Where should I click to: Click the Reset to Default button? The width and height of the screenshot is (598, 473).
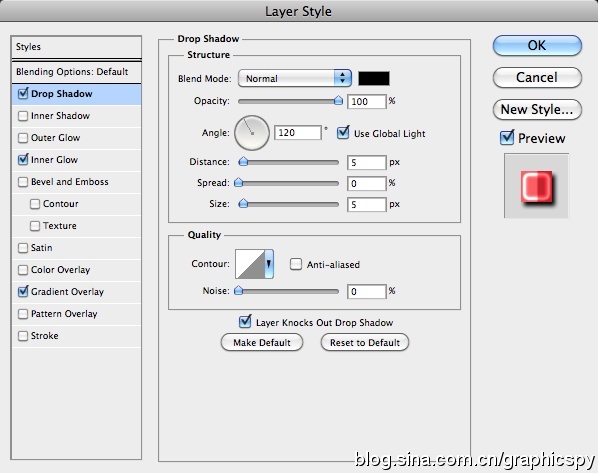[365, 343]
